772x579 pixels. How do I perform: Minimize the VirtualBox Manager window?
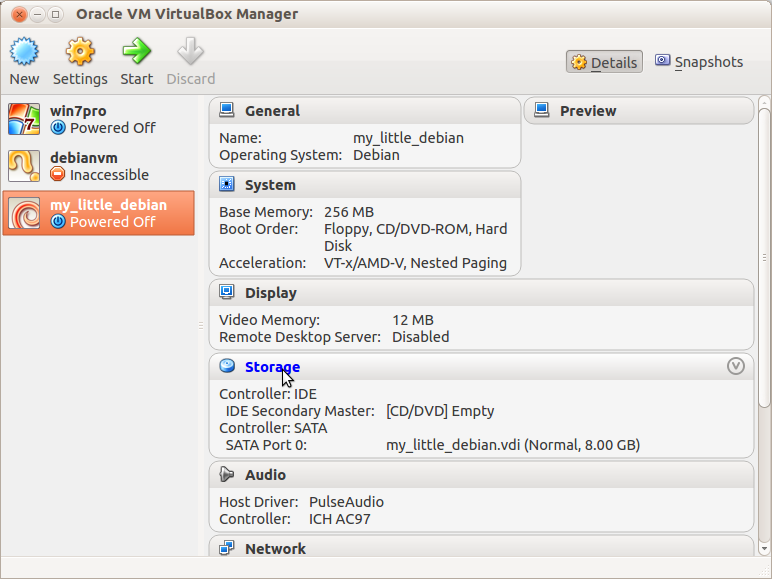click(37, 14)
